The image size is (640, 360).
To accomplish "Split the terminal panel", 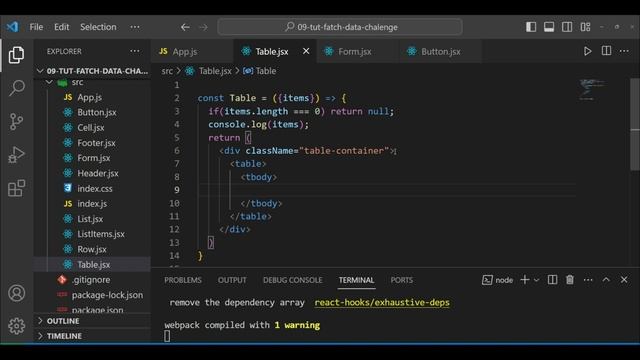I will (552, 280).
